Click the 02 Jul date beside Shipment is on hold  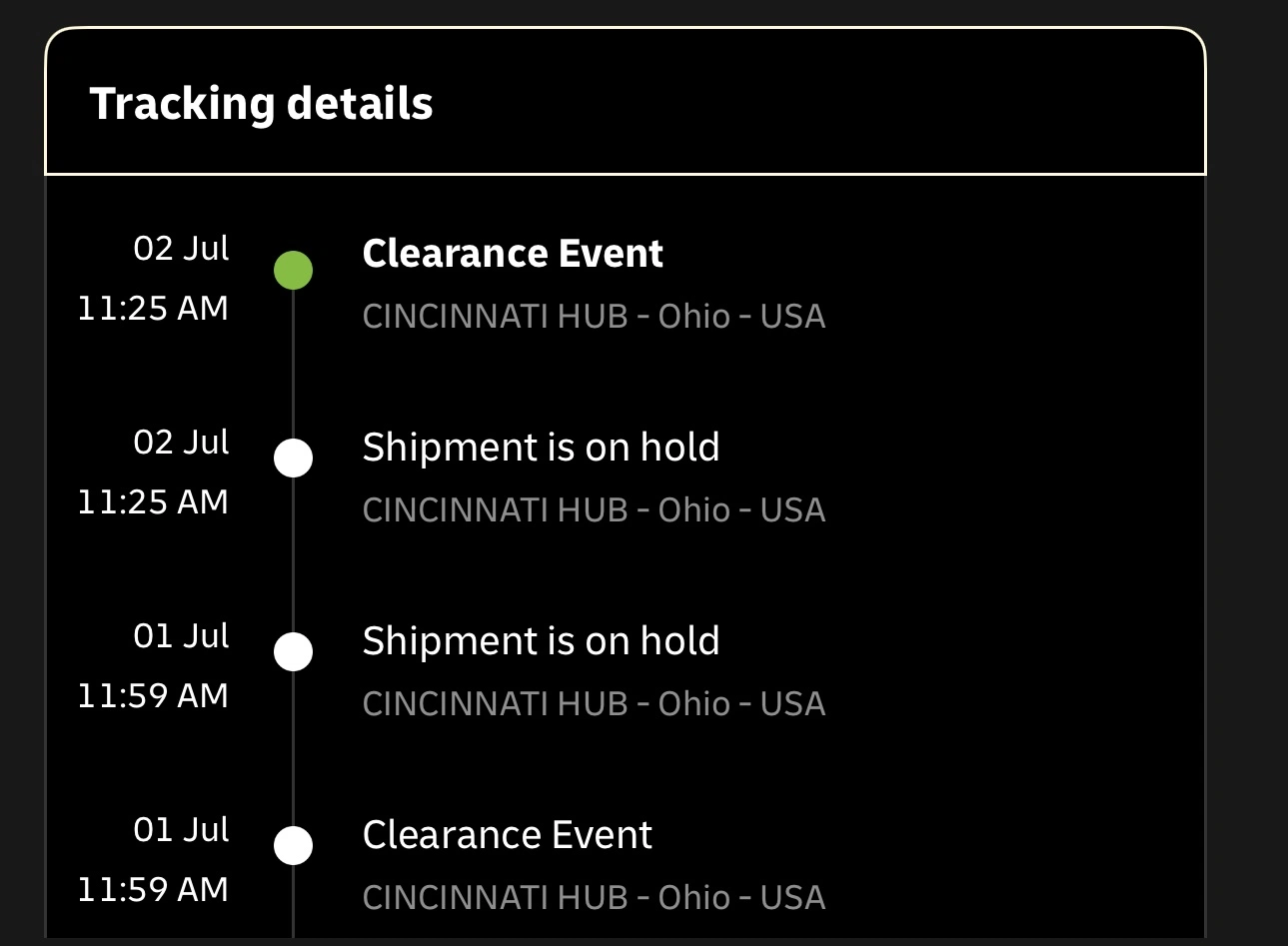tap(181, 443)
